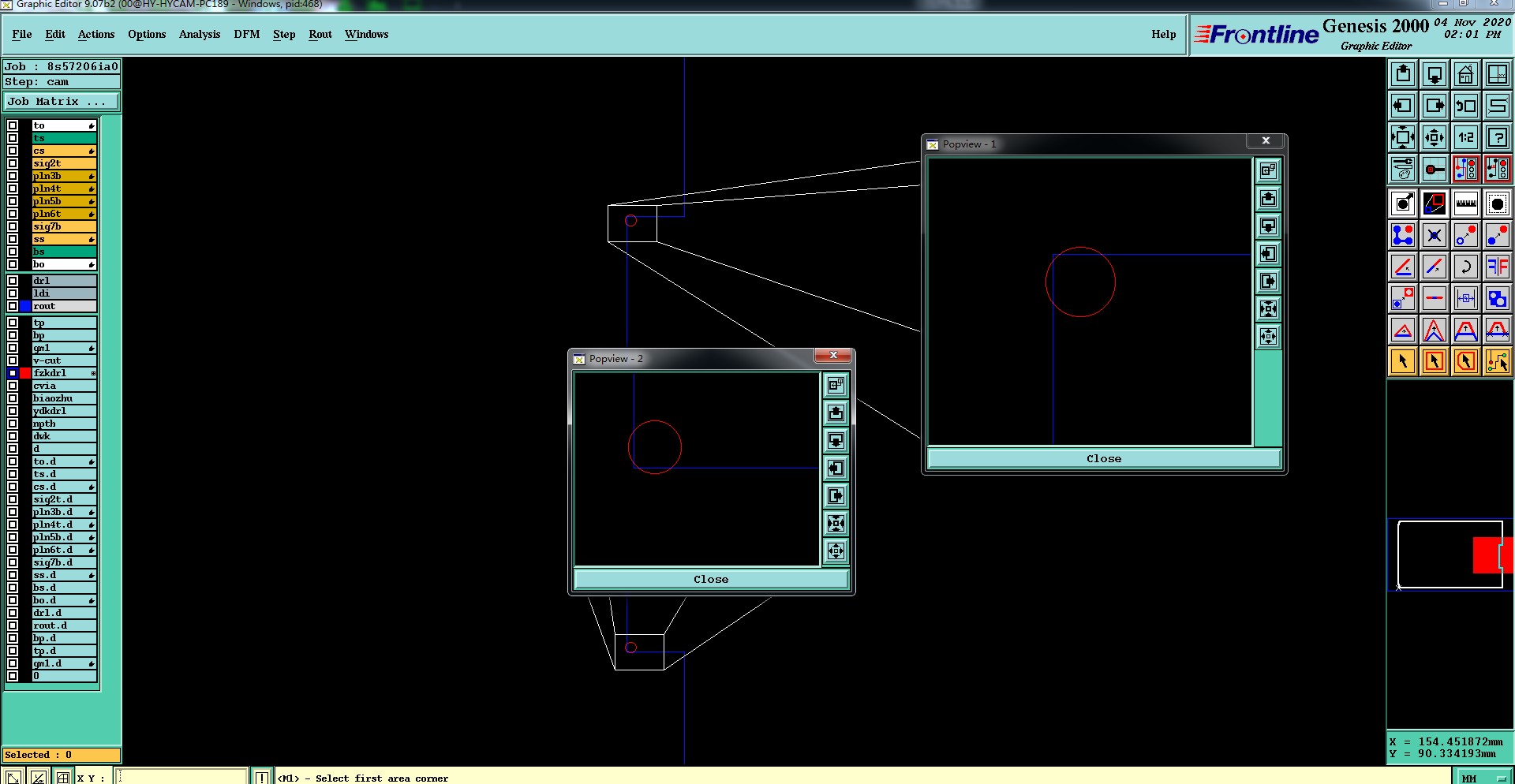Click the delete feature X icon
The width and height of the screenshot is (1515, 784).
1435,235
